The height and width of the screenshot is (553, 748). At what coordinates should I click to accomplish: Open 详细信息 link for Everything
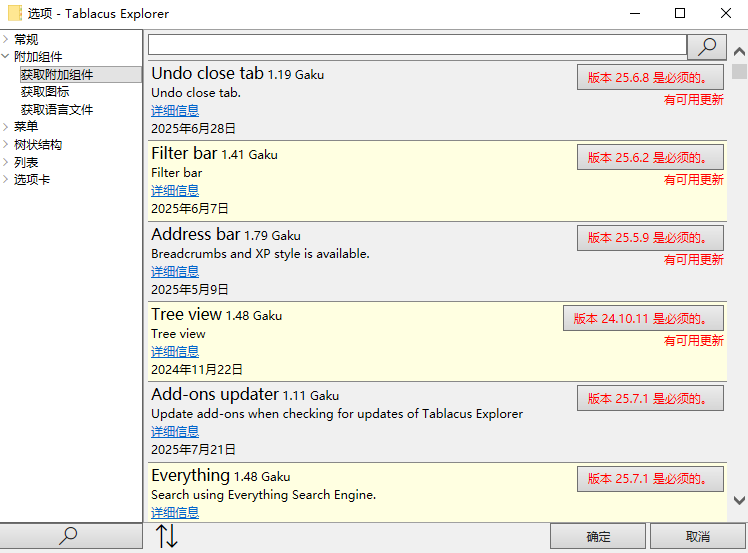(175, 512)
